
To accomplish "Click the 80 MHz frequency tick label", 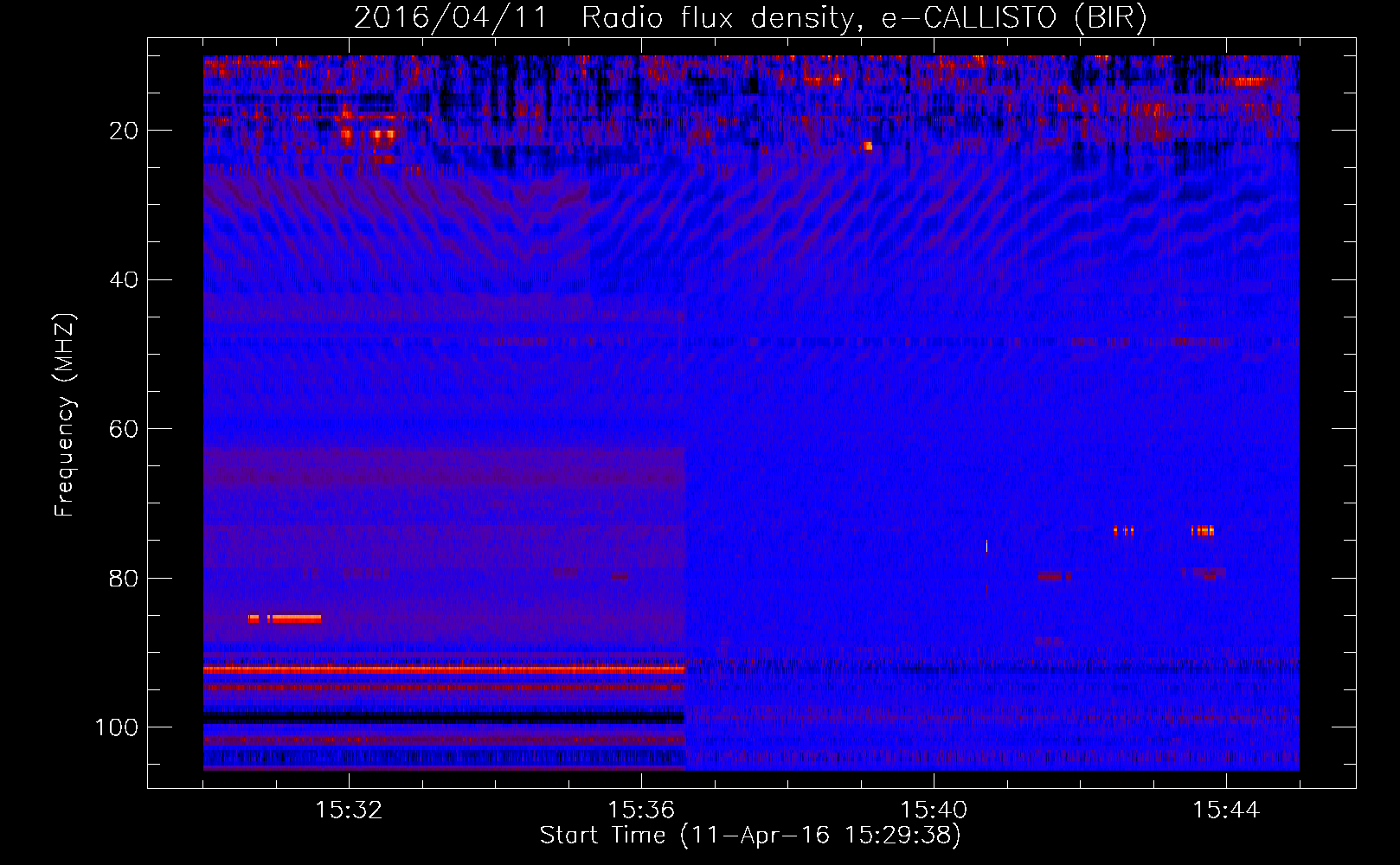I will [124, 578].
